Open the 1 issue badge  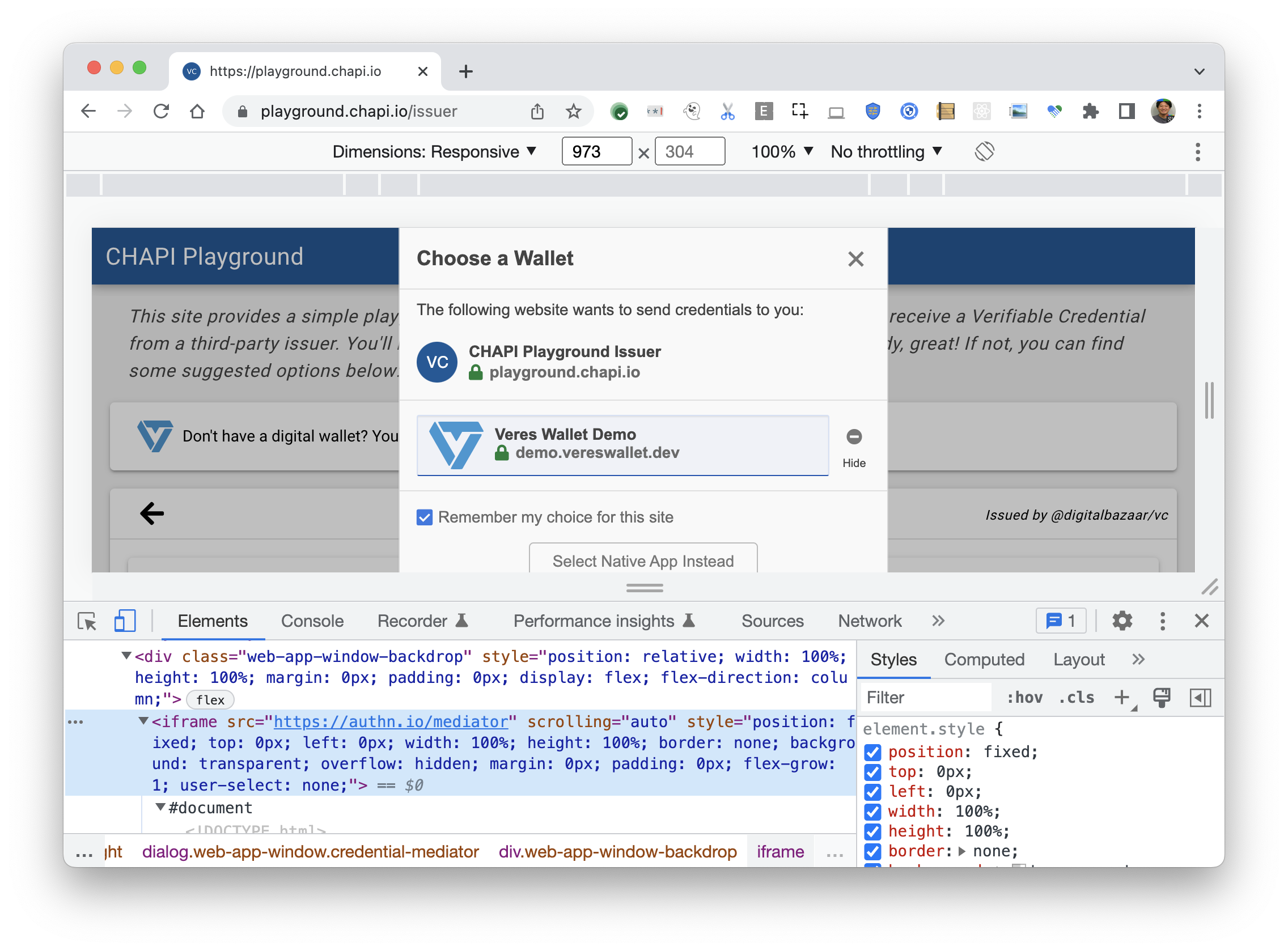pyautogui.click(x=1061, y=621)
